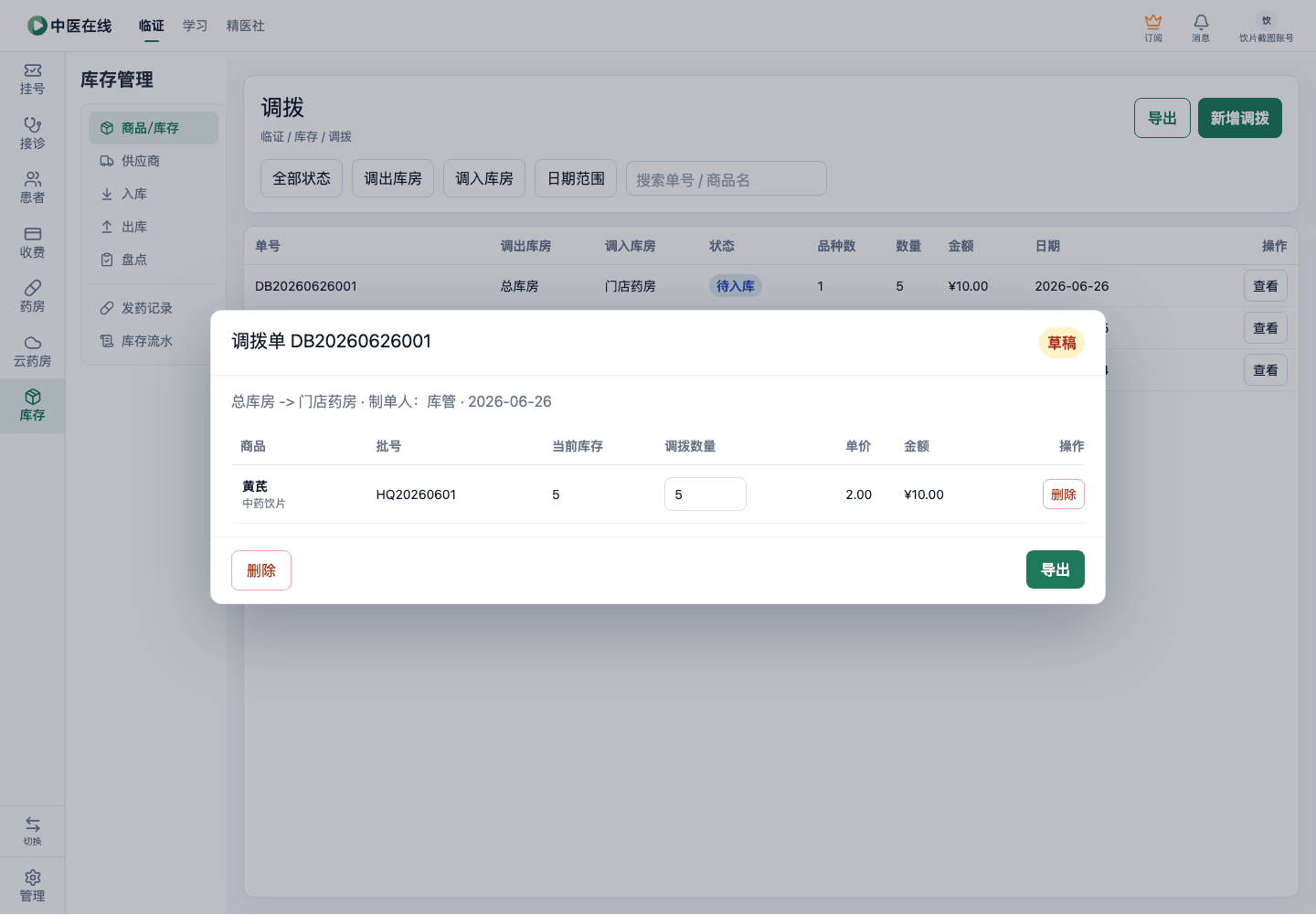This screenshot has height=915, width=1316.
Task: Click 查看 for order DB20260626001
Action: point(1266,286)
